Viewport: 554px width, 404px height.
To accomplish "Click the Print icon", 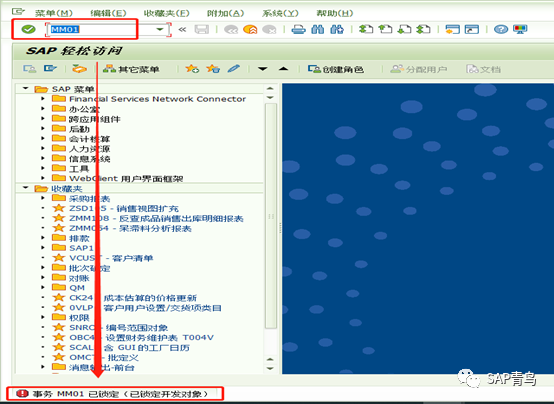I will point(299,29).
